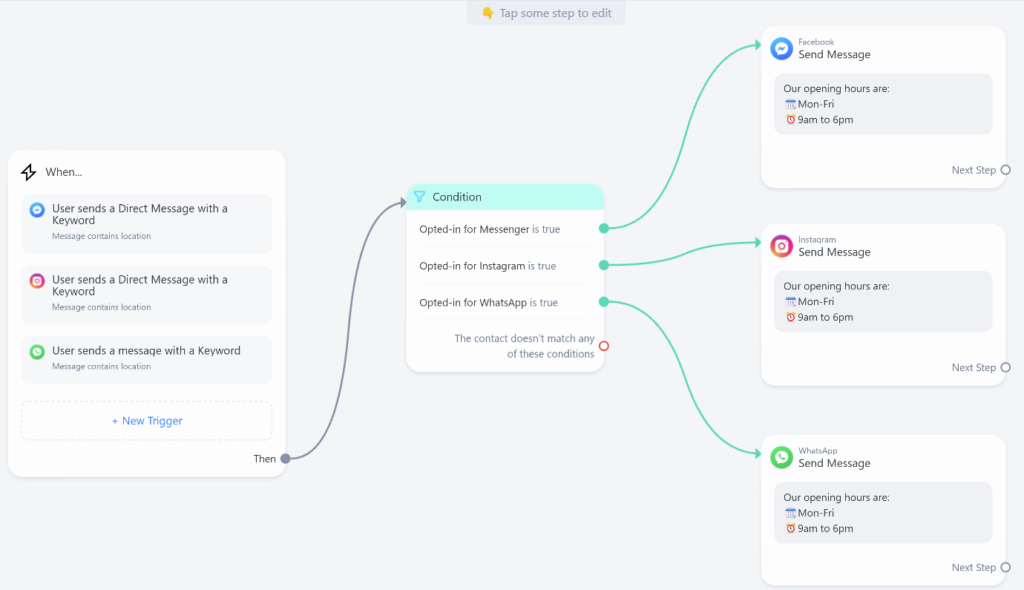The image size is (1024, 590).
Task: Click the alarm clock emoji in Instagram message
Action: 790,317
